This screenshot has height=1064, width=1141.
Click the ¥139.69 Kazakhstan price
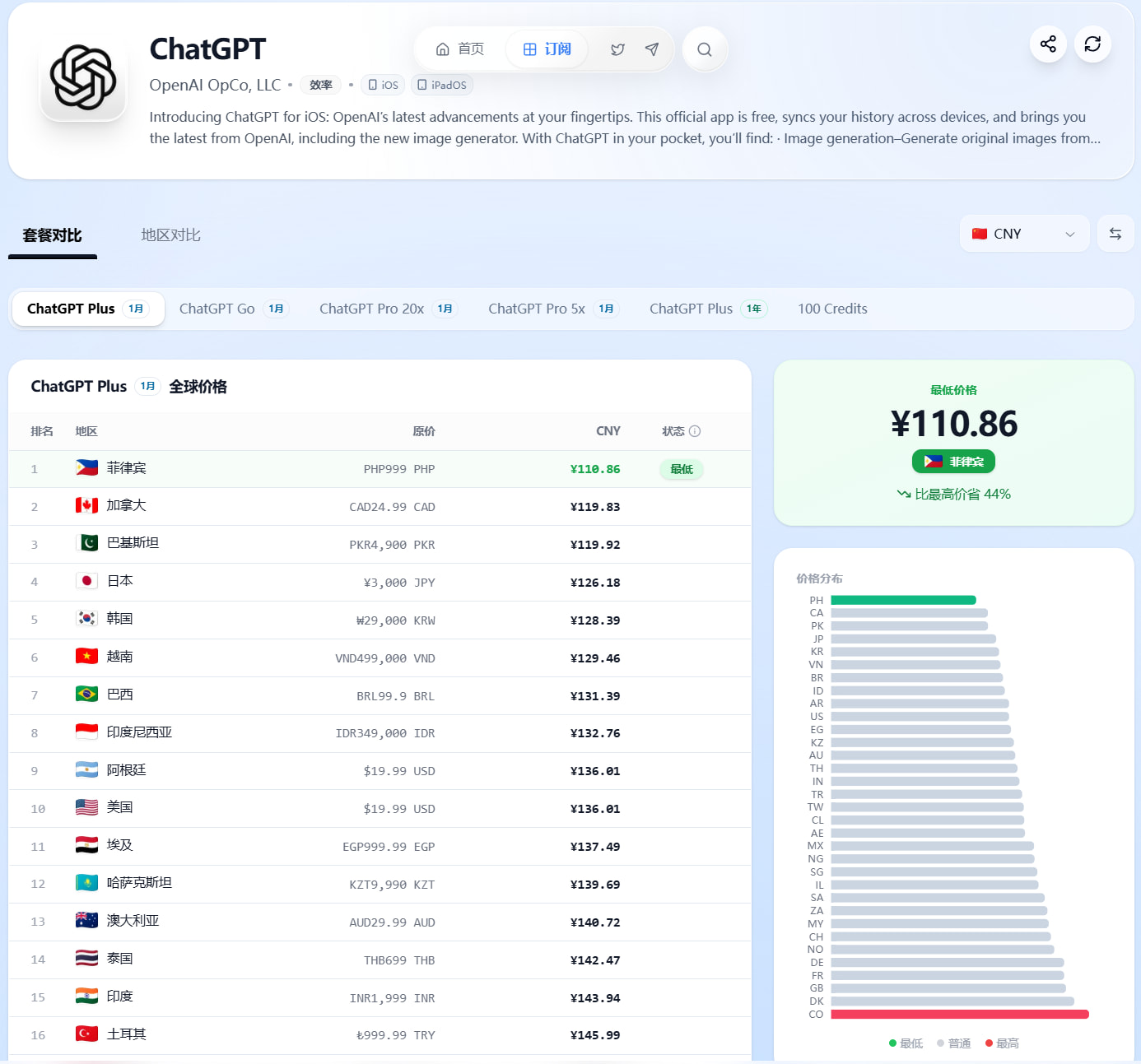[x=595, y=885]
